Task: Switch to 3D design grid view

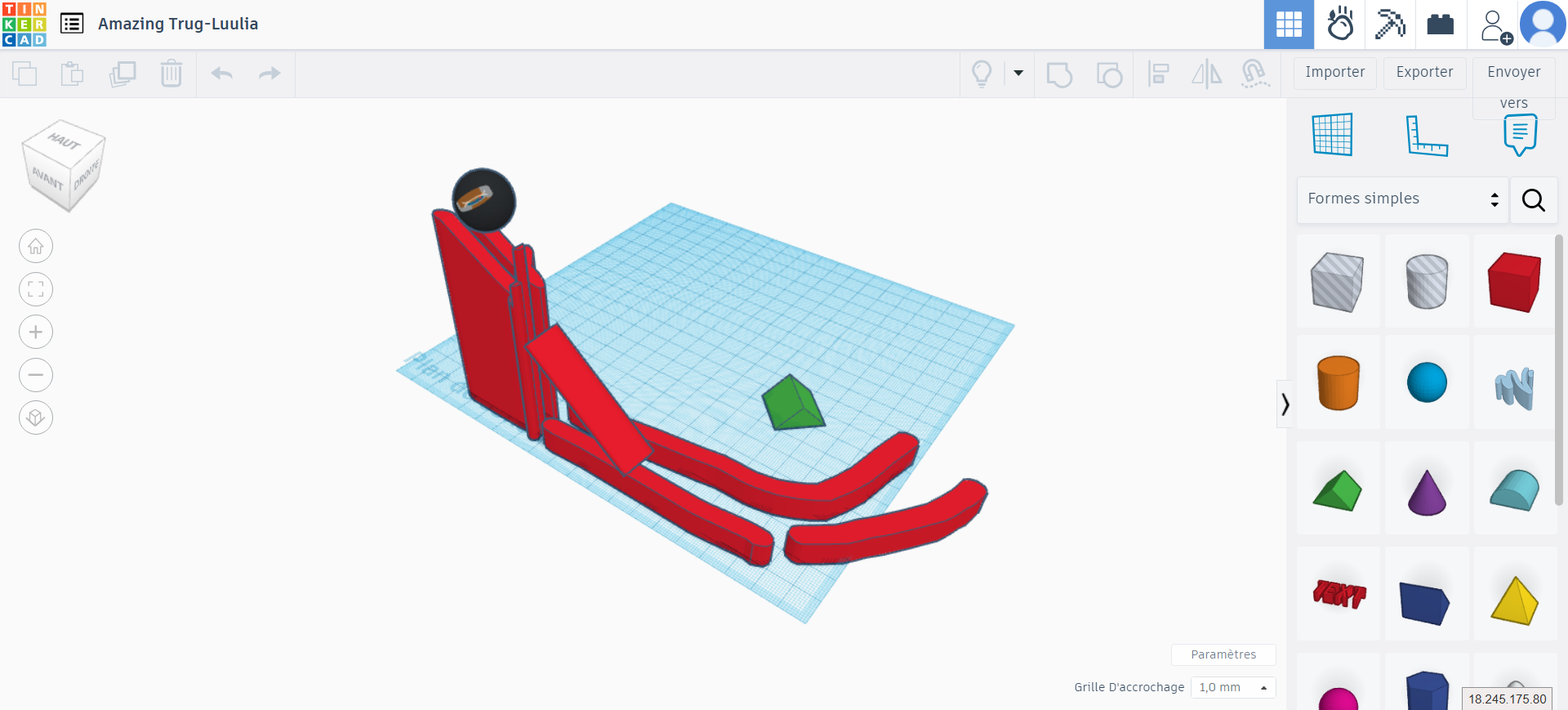Action: click(x=1289, y=25)
